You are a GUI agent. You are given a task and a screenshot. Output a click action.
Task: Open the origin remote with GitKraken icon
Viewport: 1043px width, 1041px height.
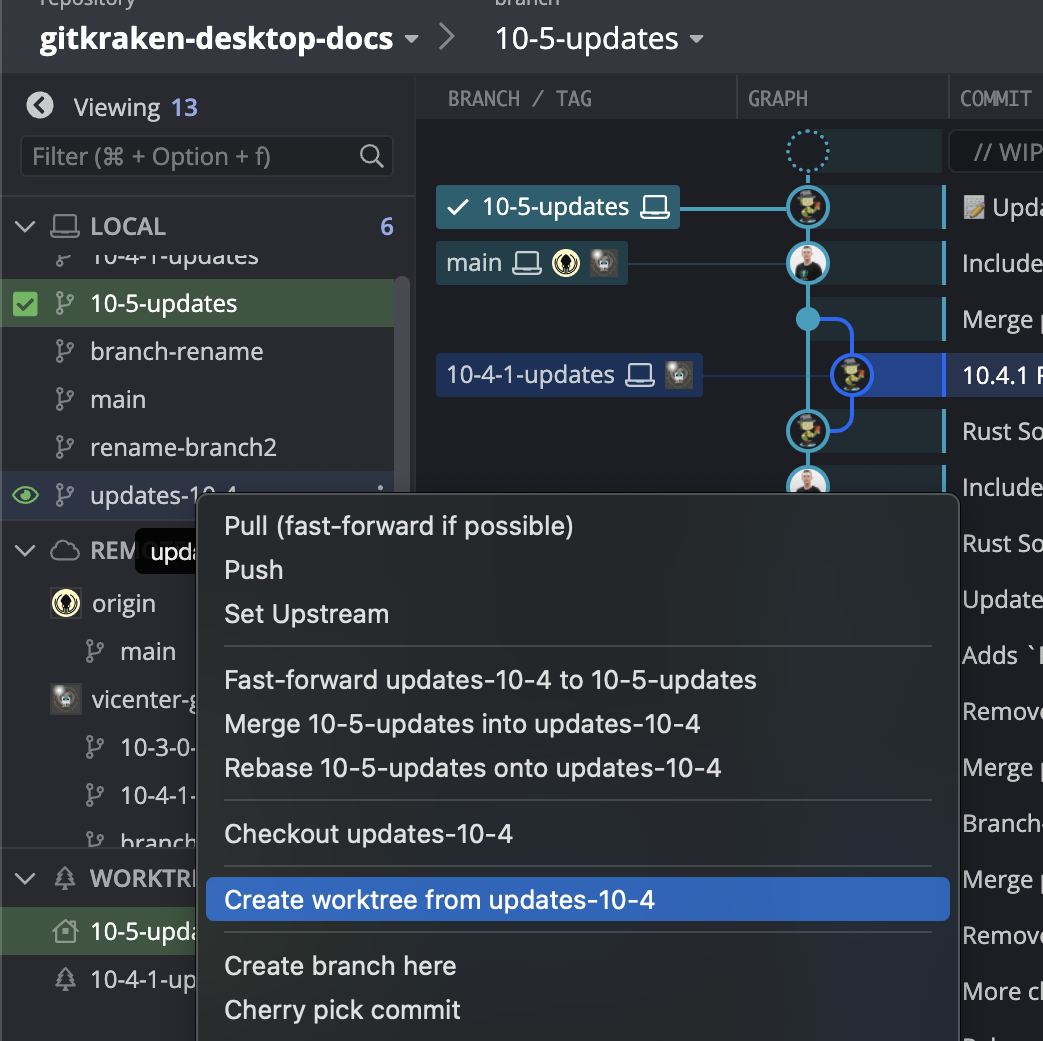(x=66, y=603)
